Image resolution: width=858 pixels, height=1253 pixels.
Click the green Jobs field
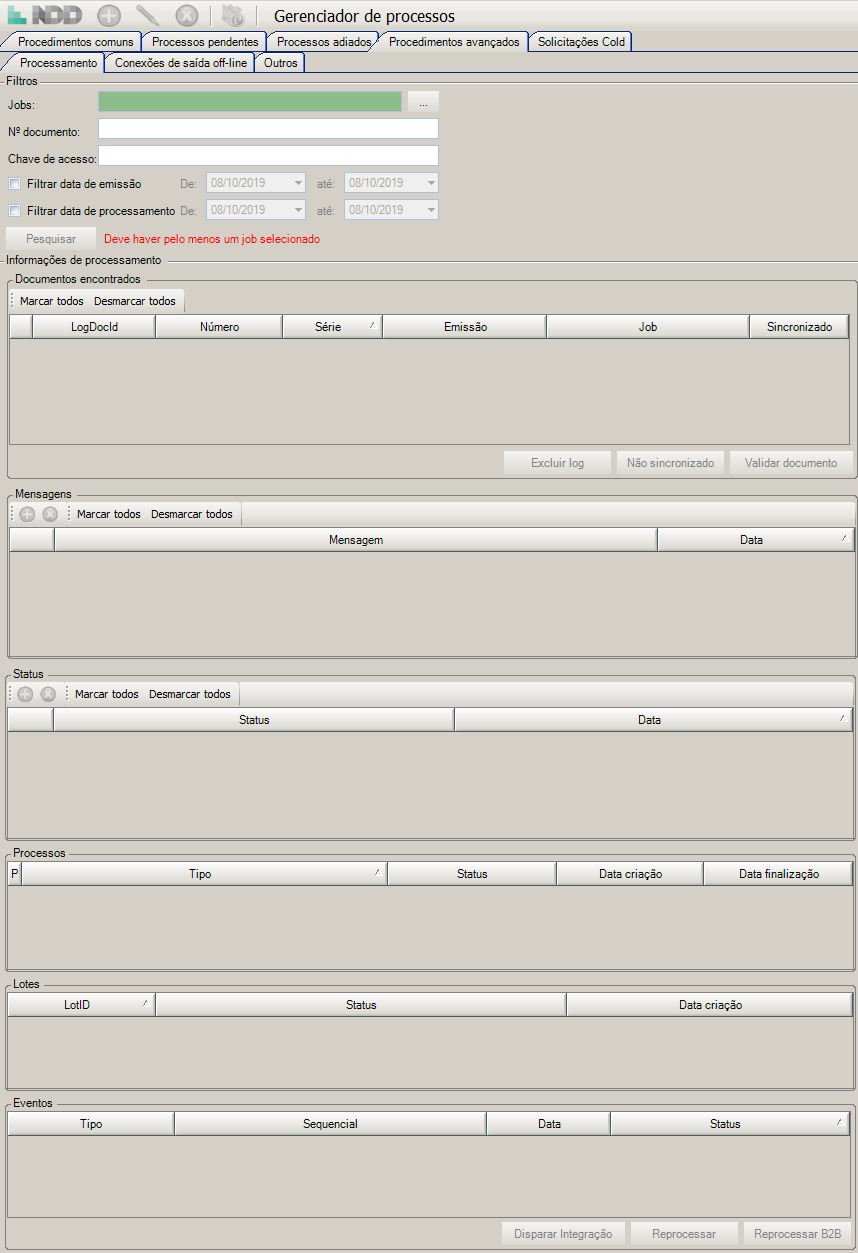(x=250, y=102)
